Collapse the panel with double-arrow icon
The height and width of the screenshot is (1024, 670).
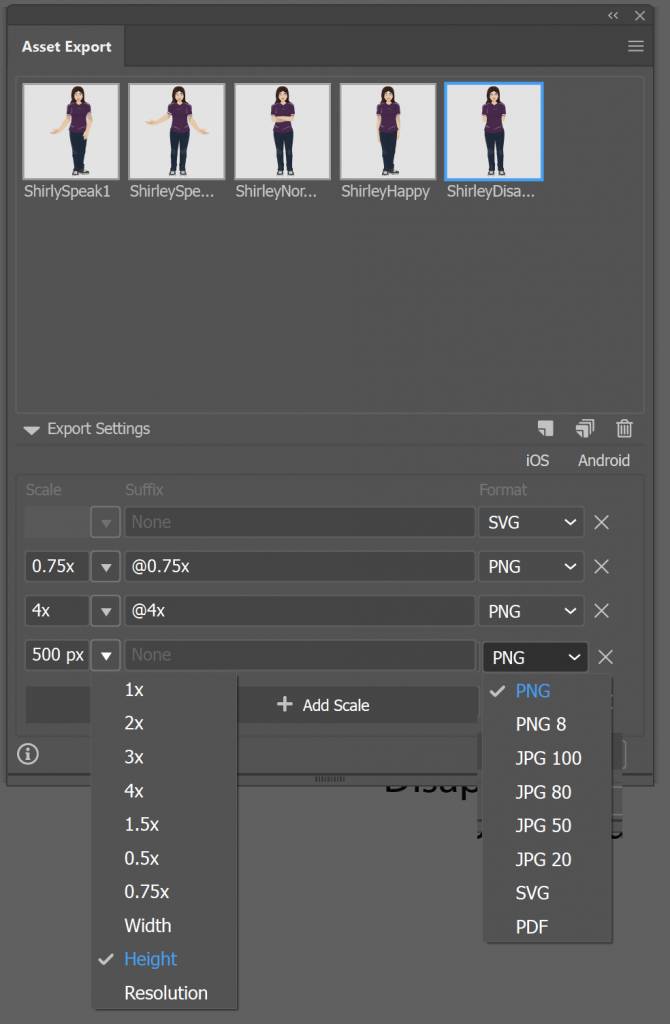pyautogui.click(x=614, y=15)
